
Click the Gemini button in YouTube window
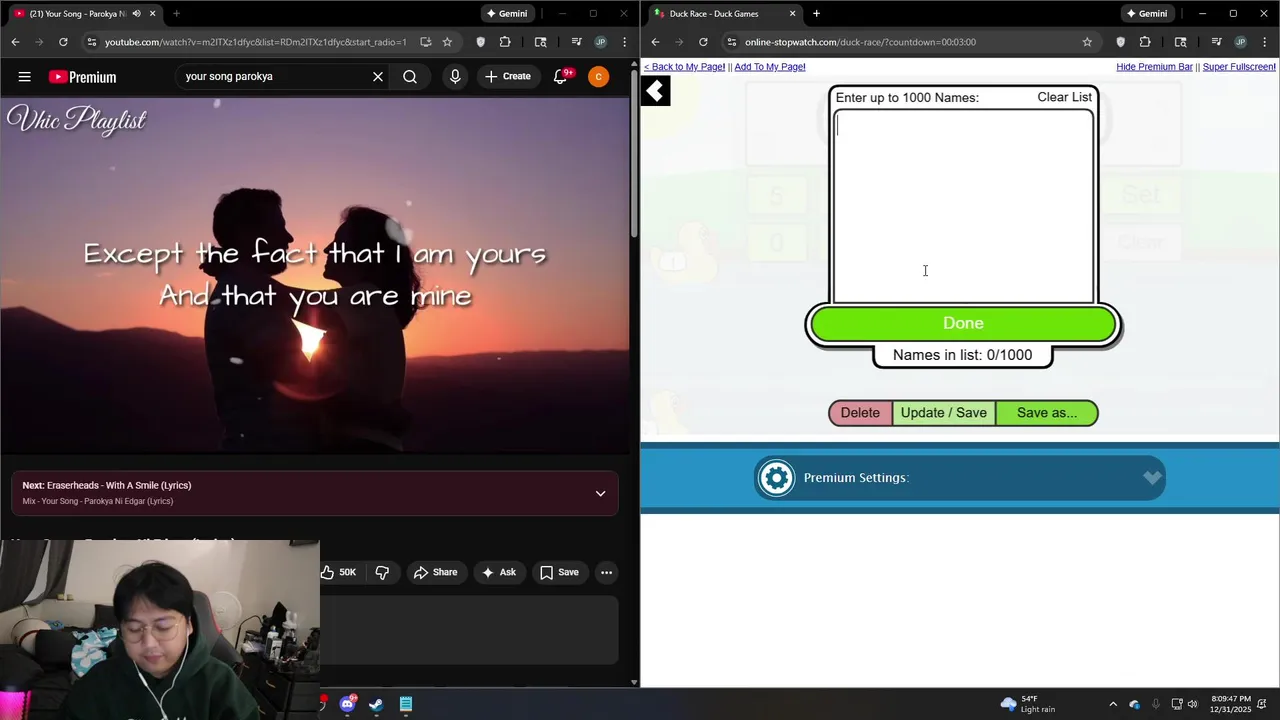(507, 14)
